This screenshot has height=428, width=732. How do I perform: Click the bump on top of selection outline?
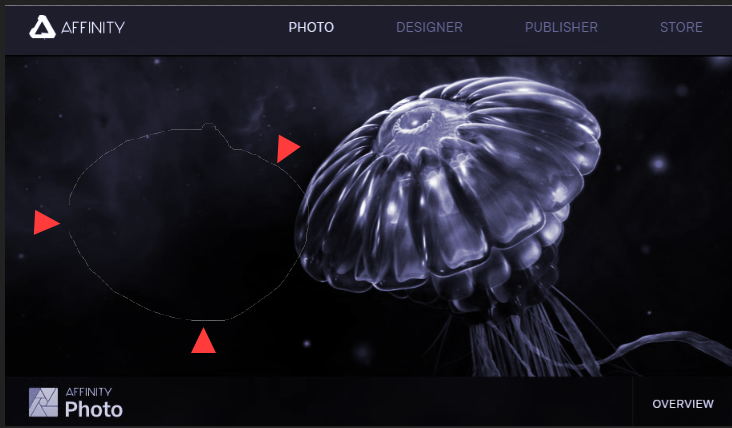point(209,126)
